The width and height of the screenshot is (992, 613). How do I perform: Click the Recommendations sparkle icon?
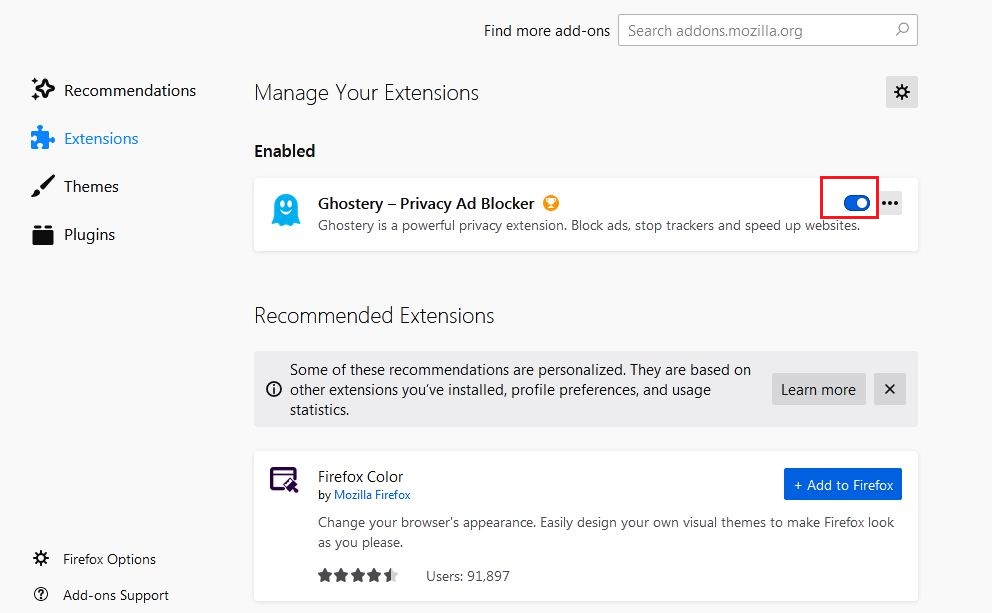pos(42,90)
